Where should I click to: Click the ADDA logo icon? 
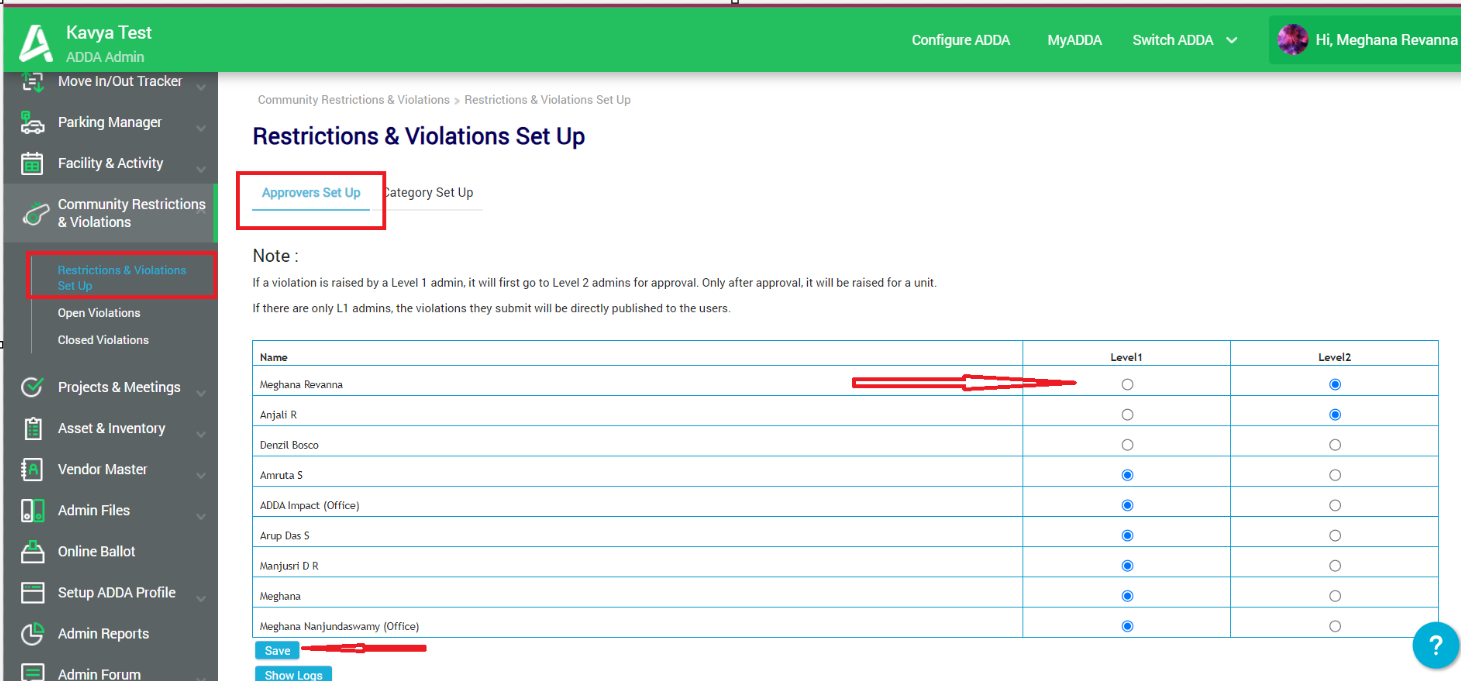pos(36,43)
